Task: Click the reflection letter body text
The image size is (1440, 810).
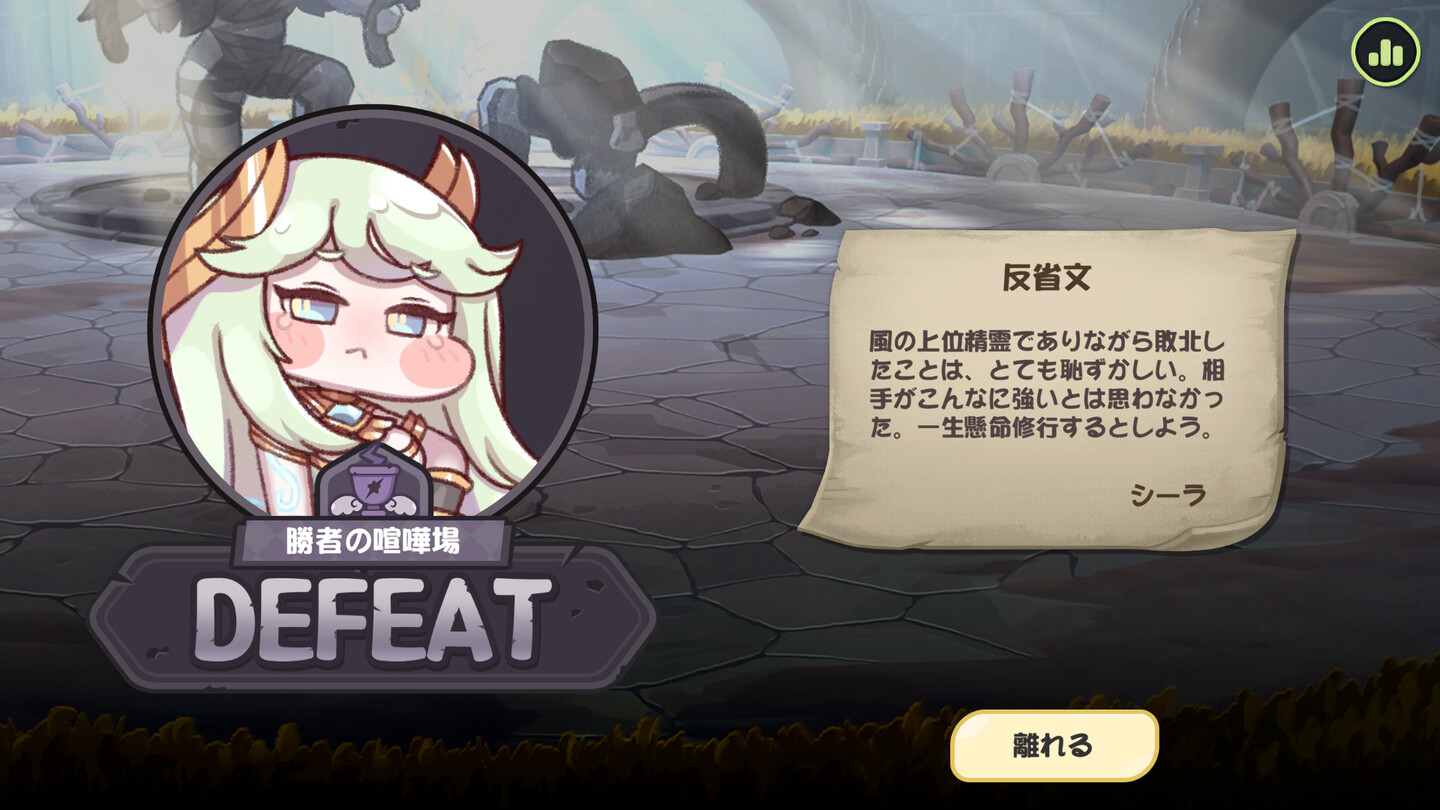Action: coord(1047,386)
